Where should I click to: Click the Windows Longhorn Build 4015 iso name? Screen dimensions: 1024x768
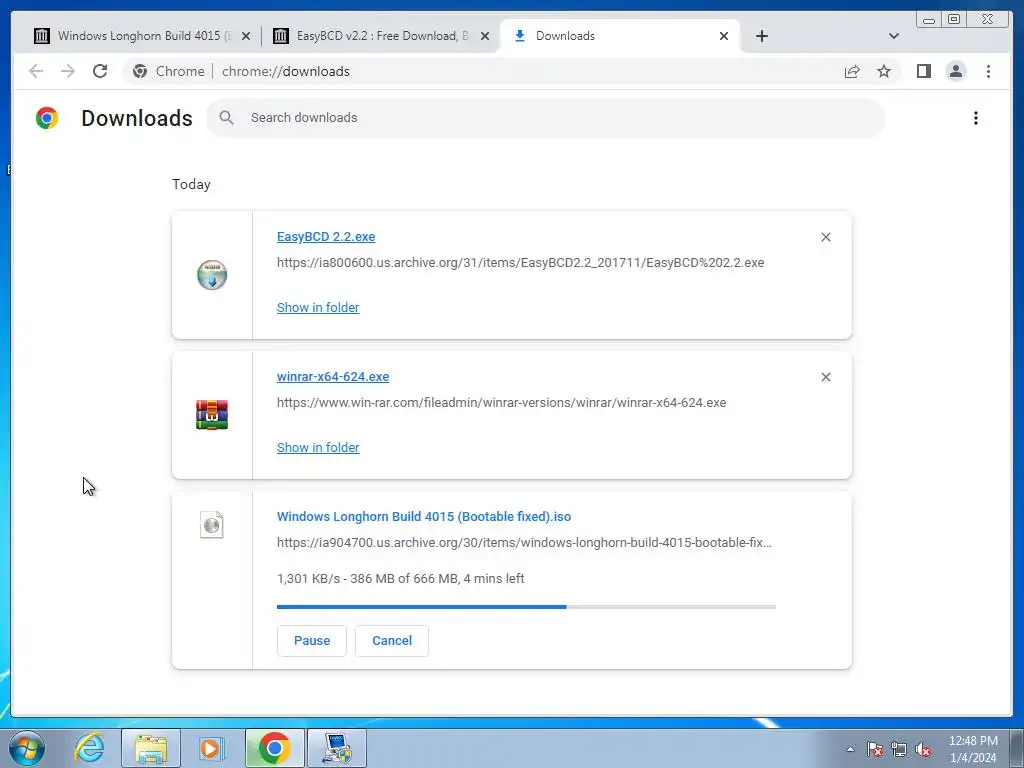[424, 517]
